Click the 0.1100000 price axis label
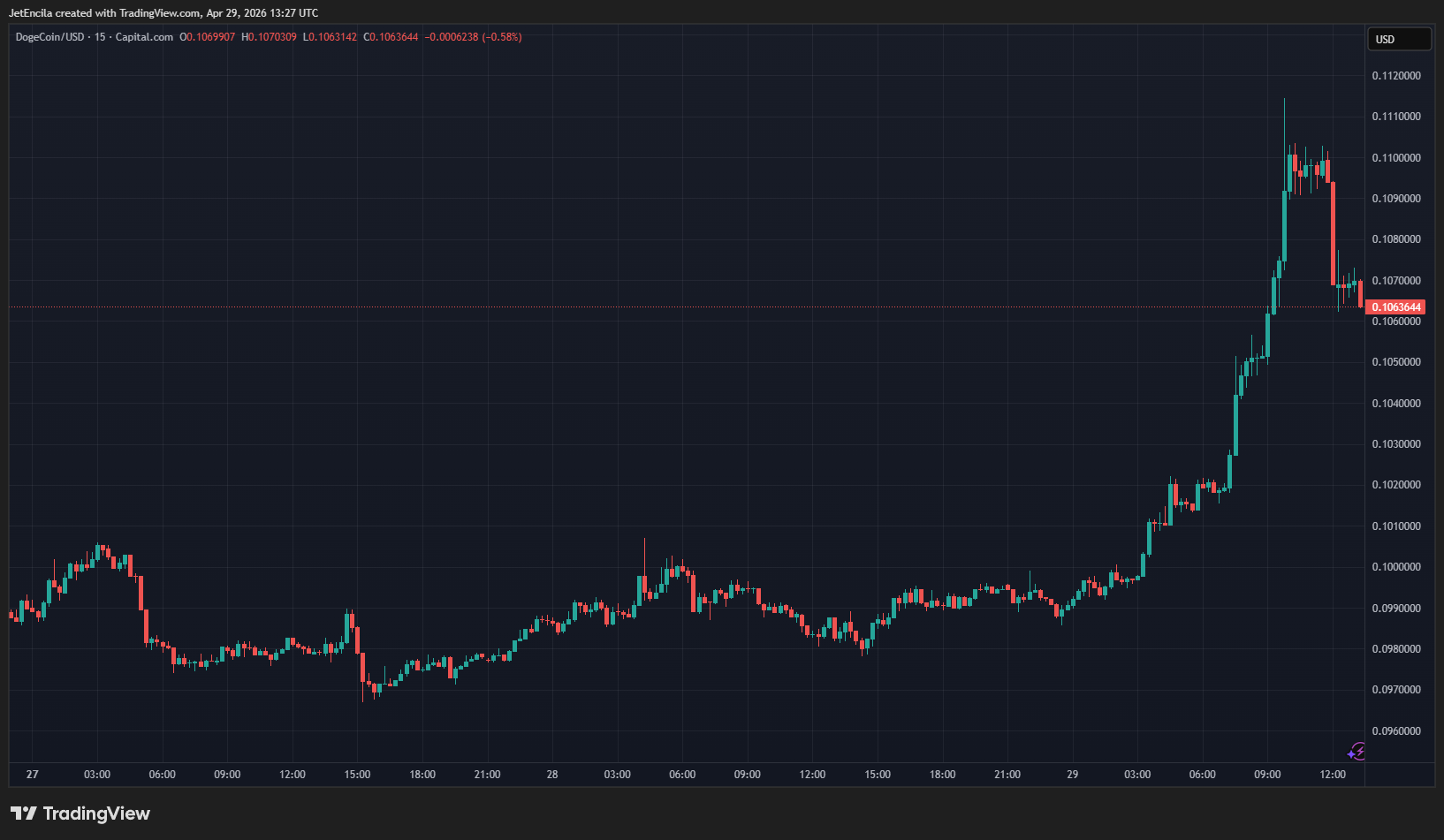The image size is (1444, 840). point(1395,158)
